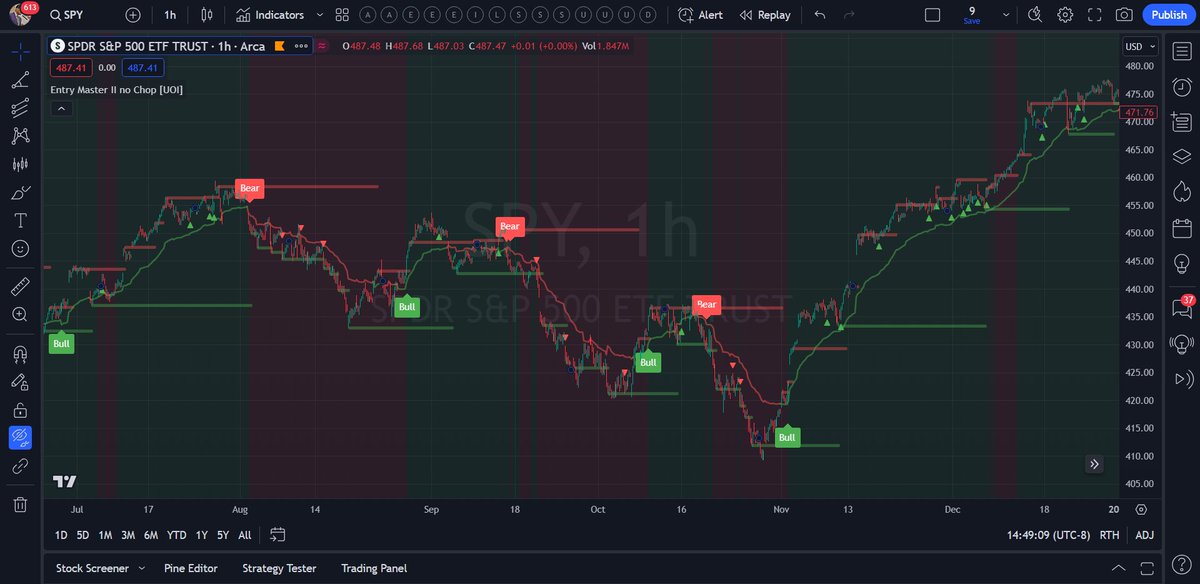Image resolution: width=1200 pixels, height=584 pixels.
Task: Select the crosshair cursor tool
Action: [x=20, y=52]
